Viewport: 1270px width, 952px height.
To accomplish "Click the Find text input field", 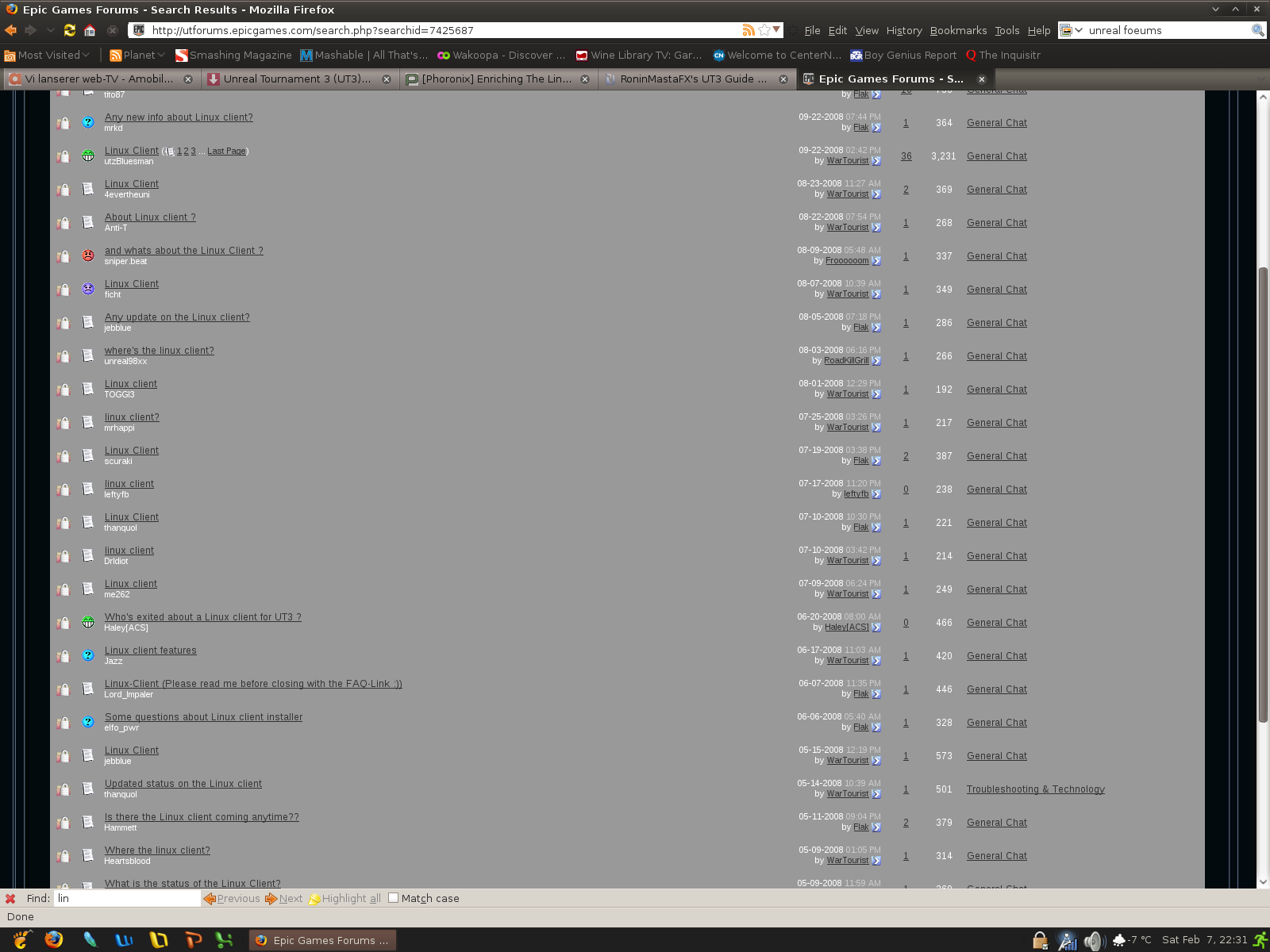I will pos(127,898).
